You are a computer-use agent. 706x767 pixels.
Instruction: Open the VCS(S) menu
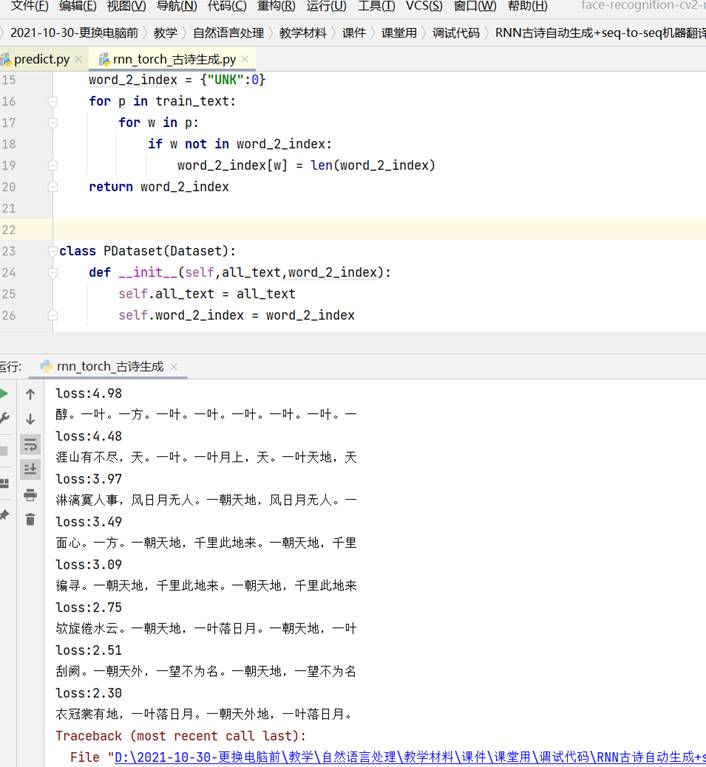pos(424,7)
